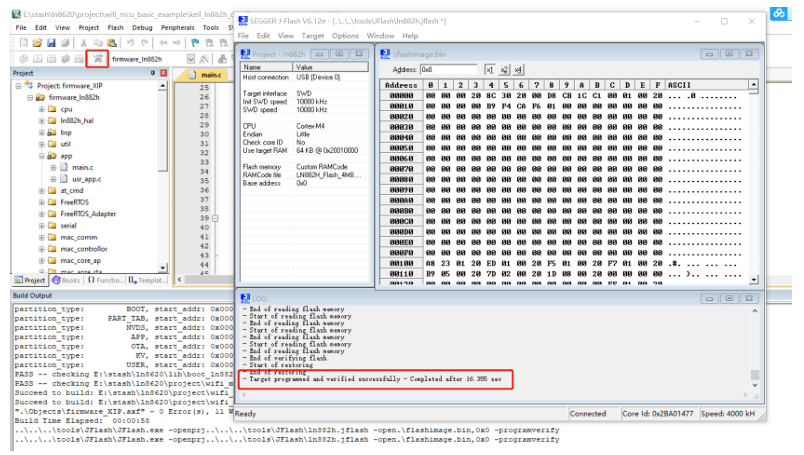The image size is (804, 455).
Task: Insert a bookmark using the flag icon
Action: pos(195,43)
